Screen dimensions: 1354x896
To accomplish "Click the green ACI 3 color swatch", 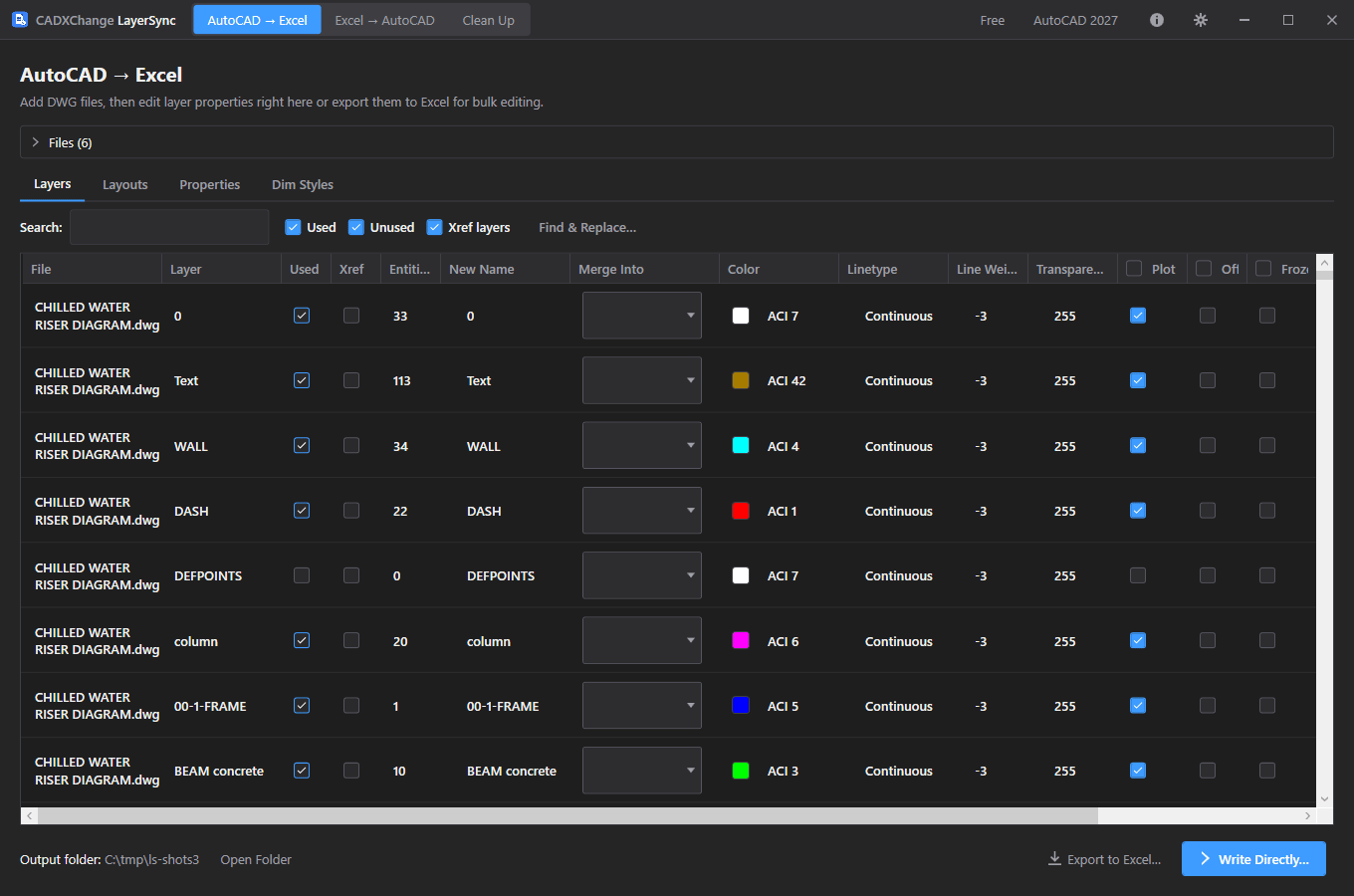I will point(741,771).
